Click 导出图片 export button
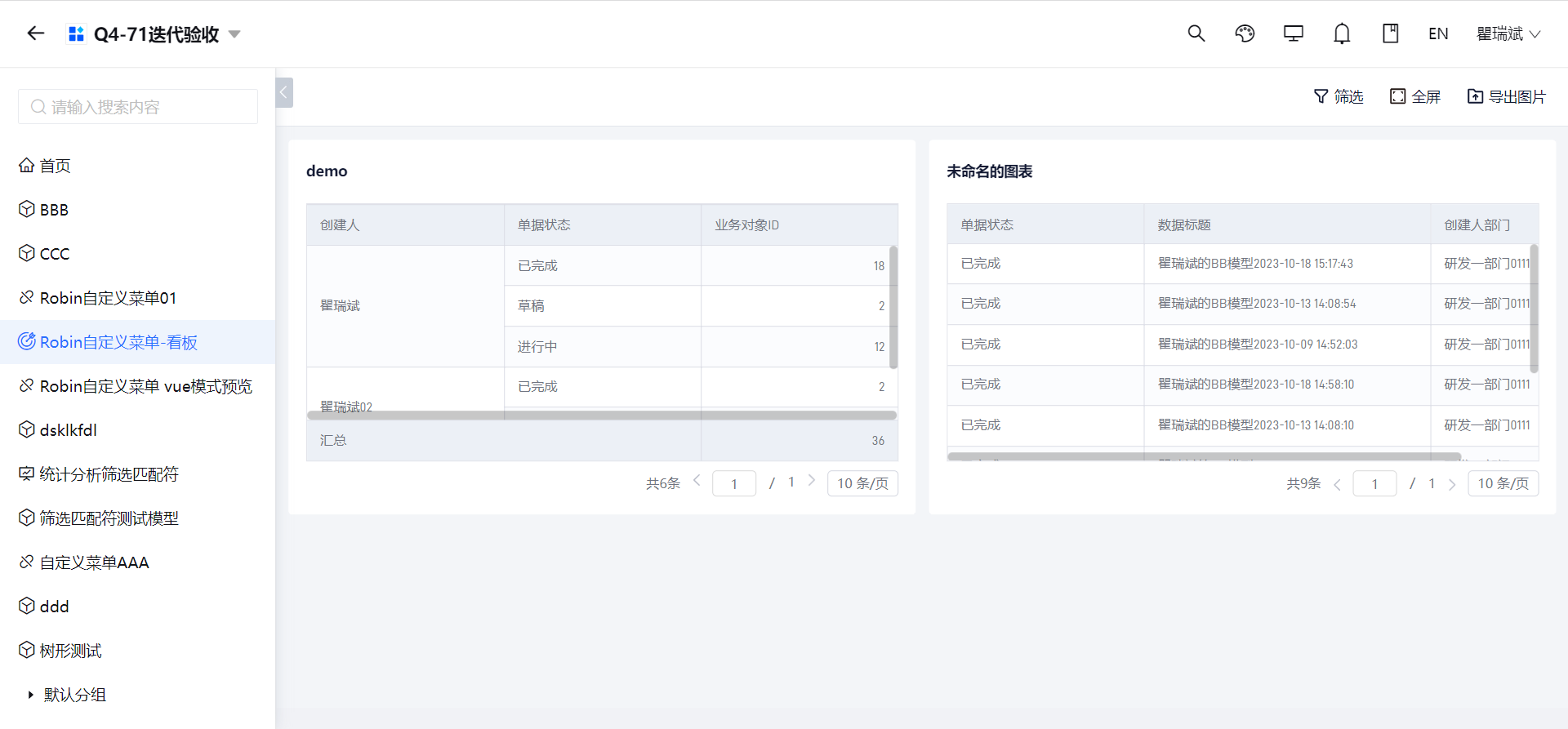This screenshot has width=1568, height=729. tap(1507, 96)
